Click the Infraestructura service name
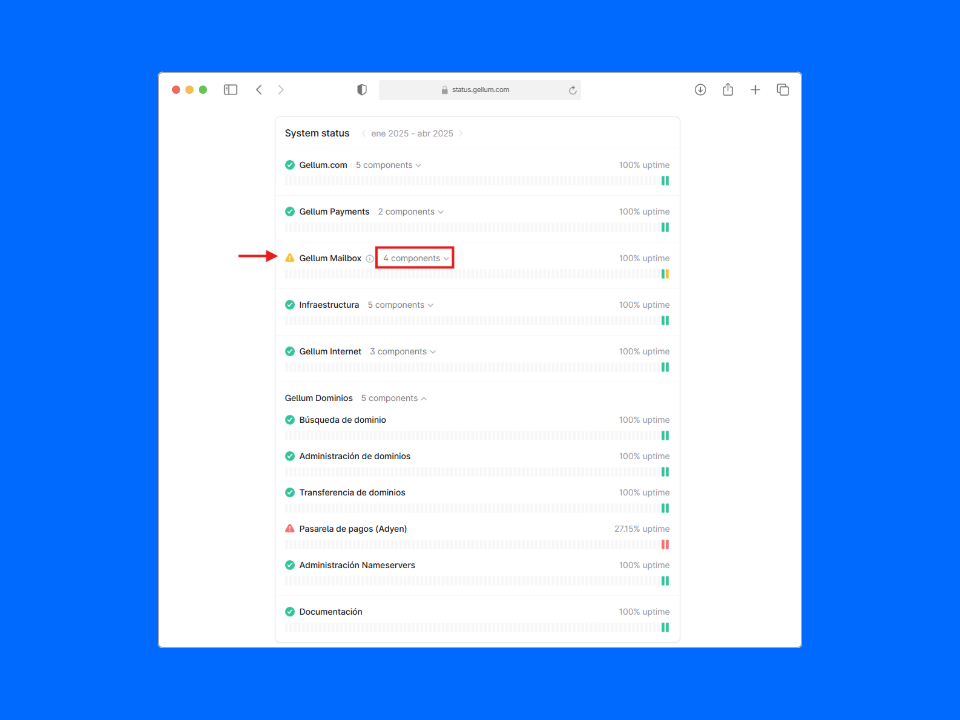The height and width of the screenshot is (720, 960). (x=329, y=304)
